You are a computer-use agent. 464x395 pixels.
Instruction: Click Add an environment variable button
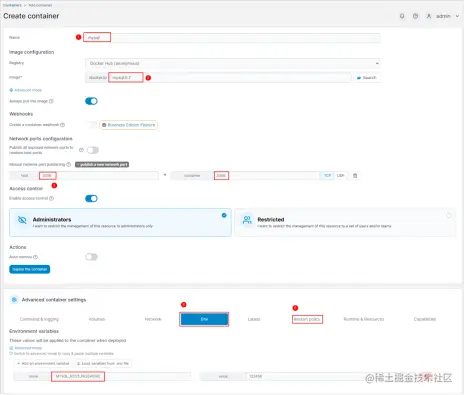[43, 363]
